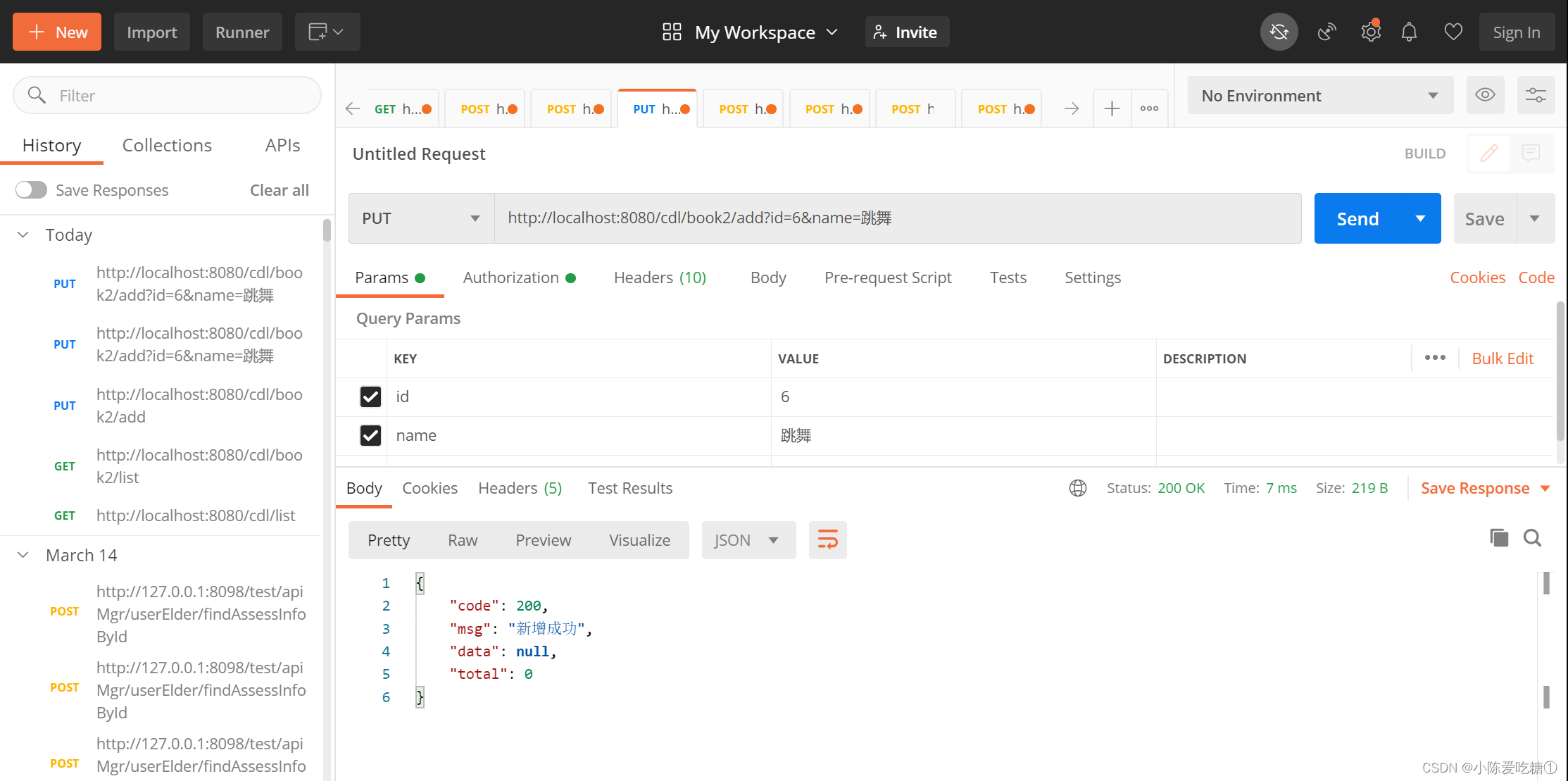Click the blue Send button
This screenshot has width=1568, height=781.
1357,218
